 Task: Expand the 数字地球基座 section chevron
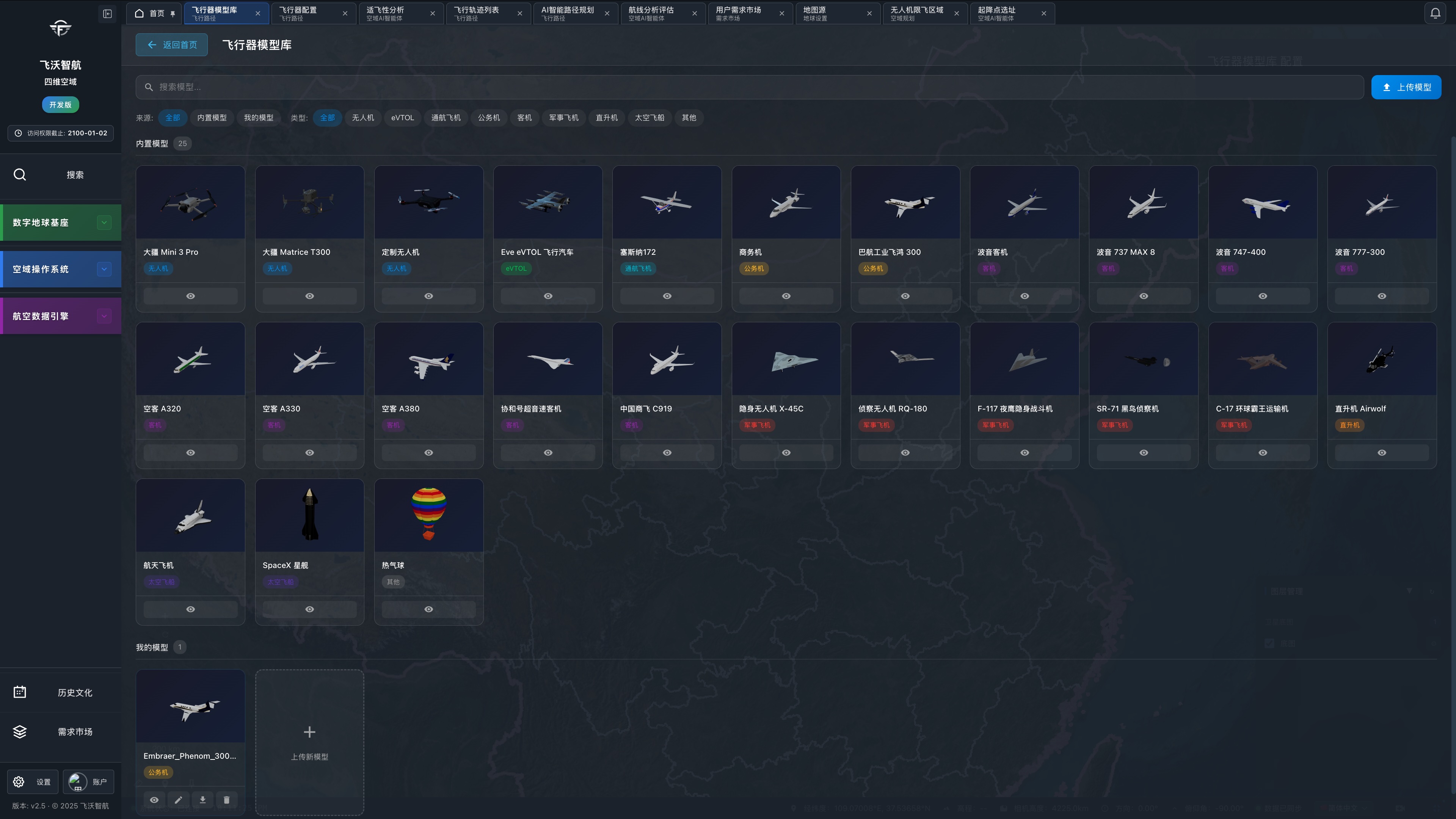pyautogui.click(x=104, y=223)
